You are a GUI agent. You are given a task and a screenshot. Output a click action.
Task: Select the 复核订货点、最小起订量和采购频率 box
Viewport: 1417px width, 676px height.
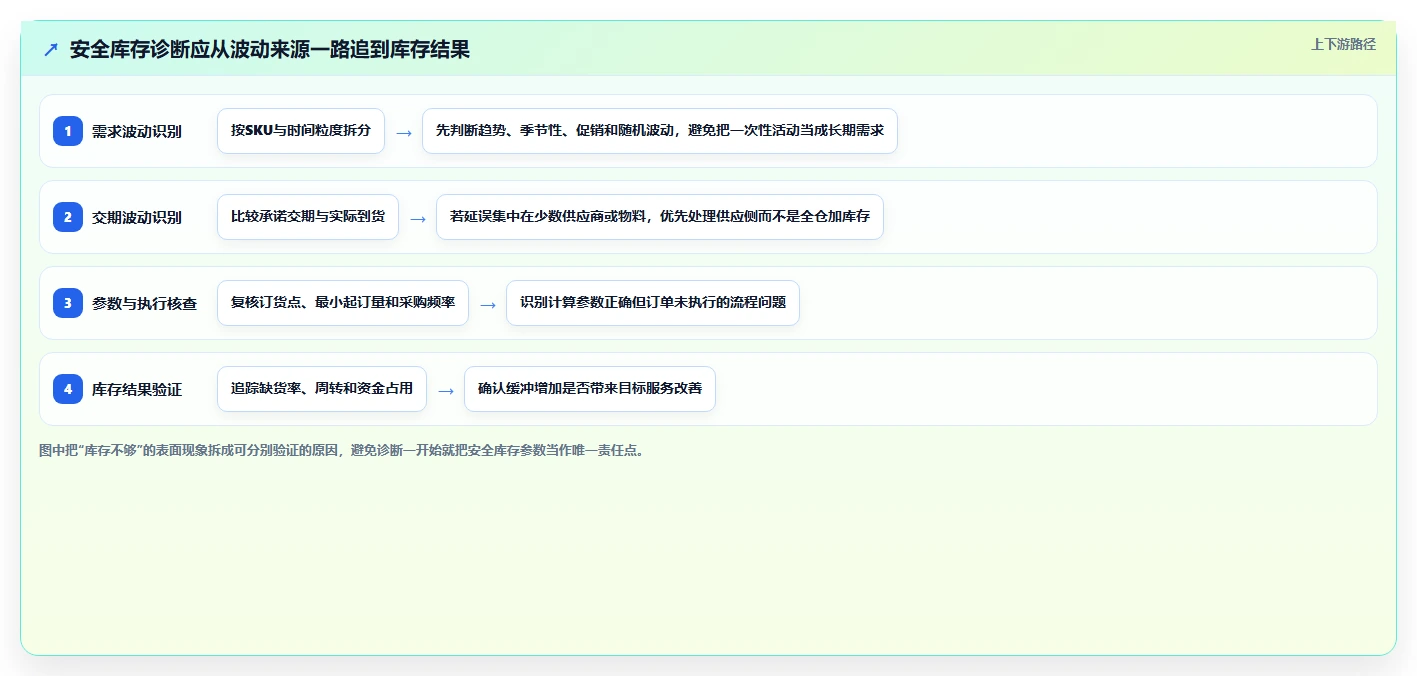pos(343,303)
